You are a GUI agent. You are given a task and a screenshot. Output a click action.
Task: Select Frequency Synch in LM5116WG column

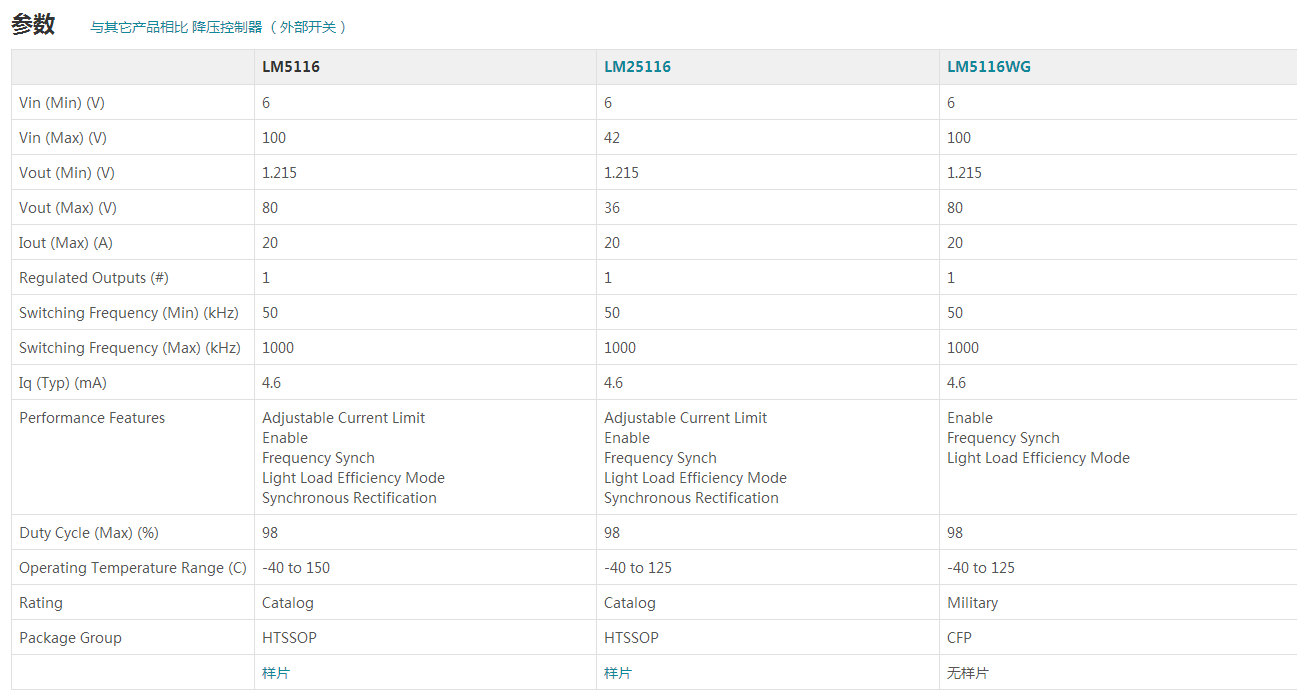1003,438
